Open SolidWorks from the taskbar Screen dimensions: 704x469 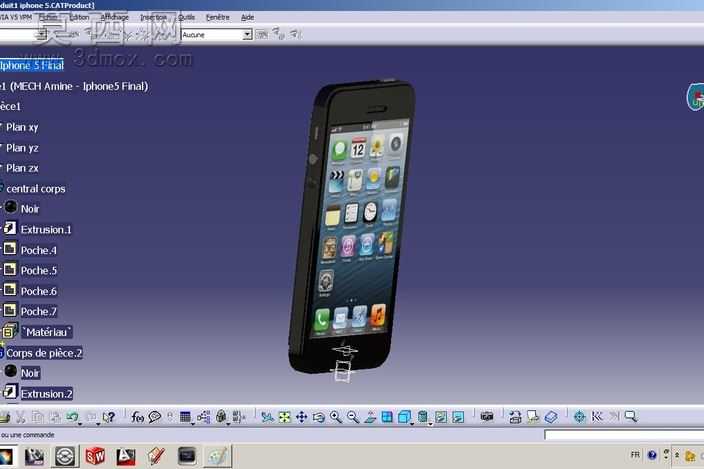tap(95, 456)
